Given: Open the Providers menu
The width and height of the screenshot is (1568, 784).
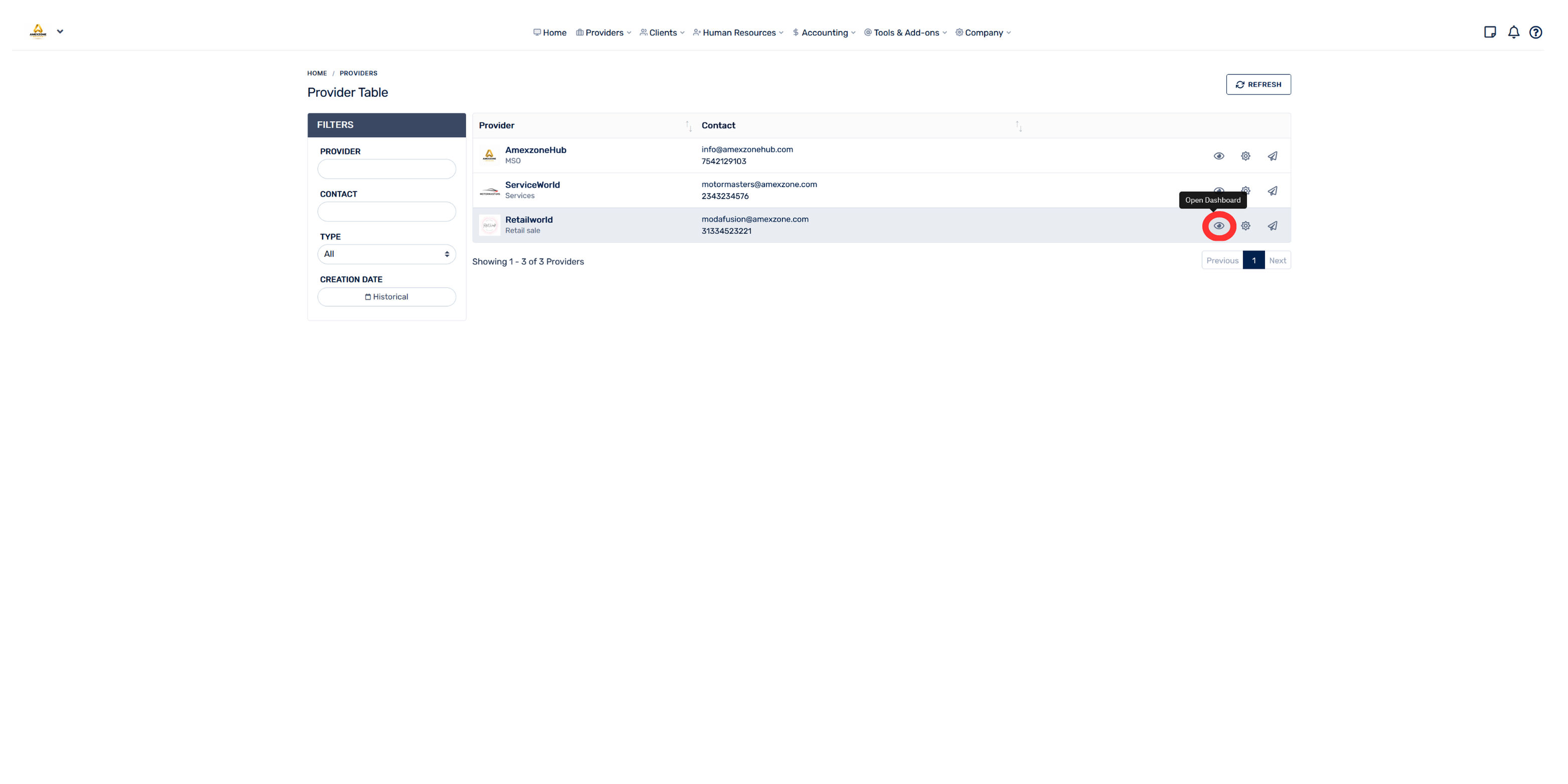Looking at the screenshot, I should 603,33.
